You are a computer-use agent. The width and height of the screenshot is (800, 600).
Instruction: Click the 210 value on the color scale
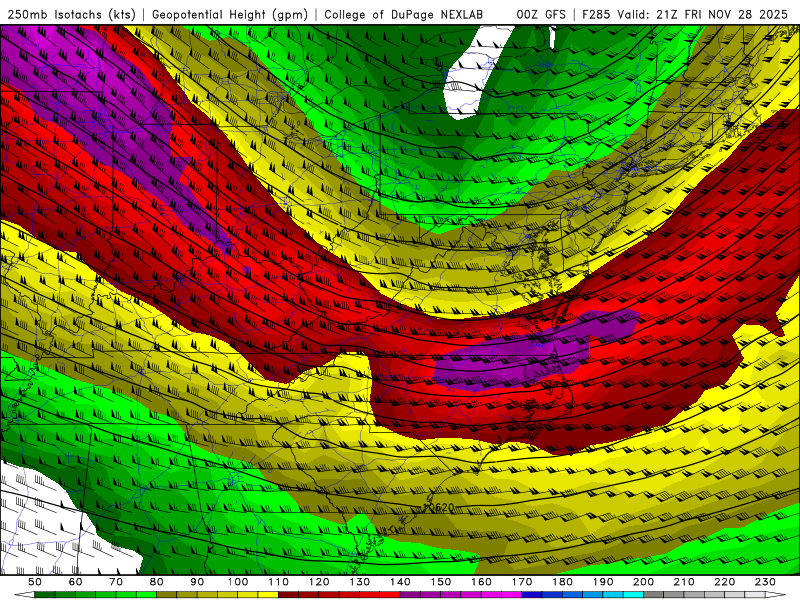click(684, 582)
